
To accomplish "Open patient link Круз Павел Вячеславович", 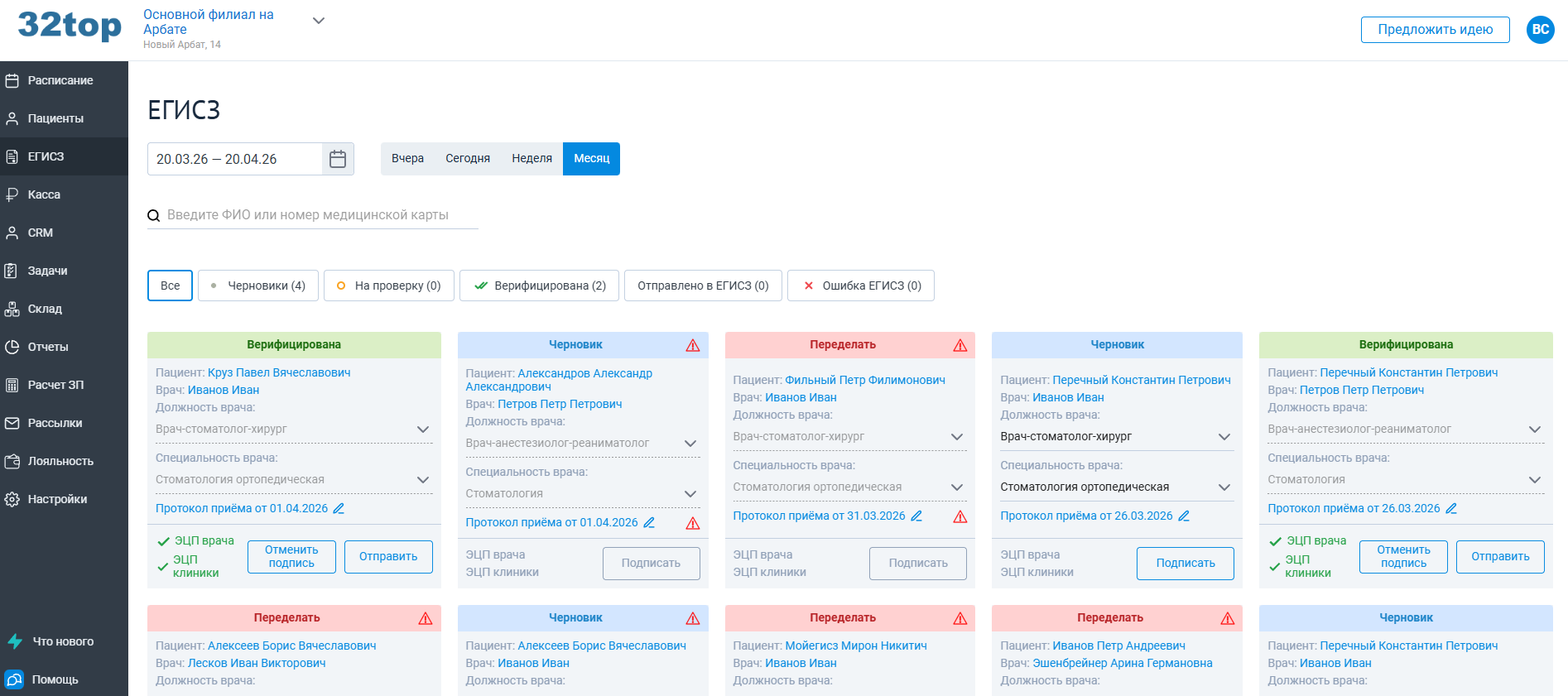I will coord(279,372).
